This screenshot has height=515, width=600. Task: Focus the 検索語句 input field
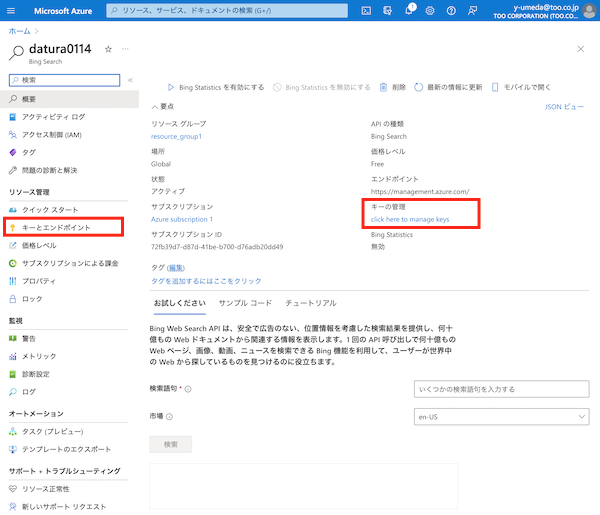(501, 389)
